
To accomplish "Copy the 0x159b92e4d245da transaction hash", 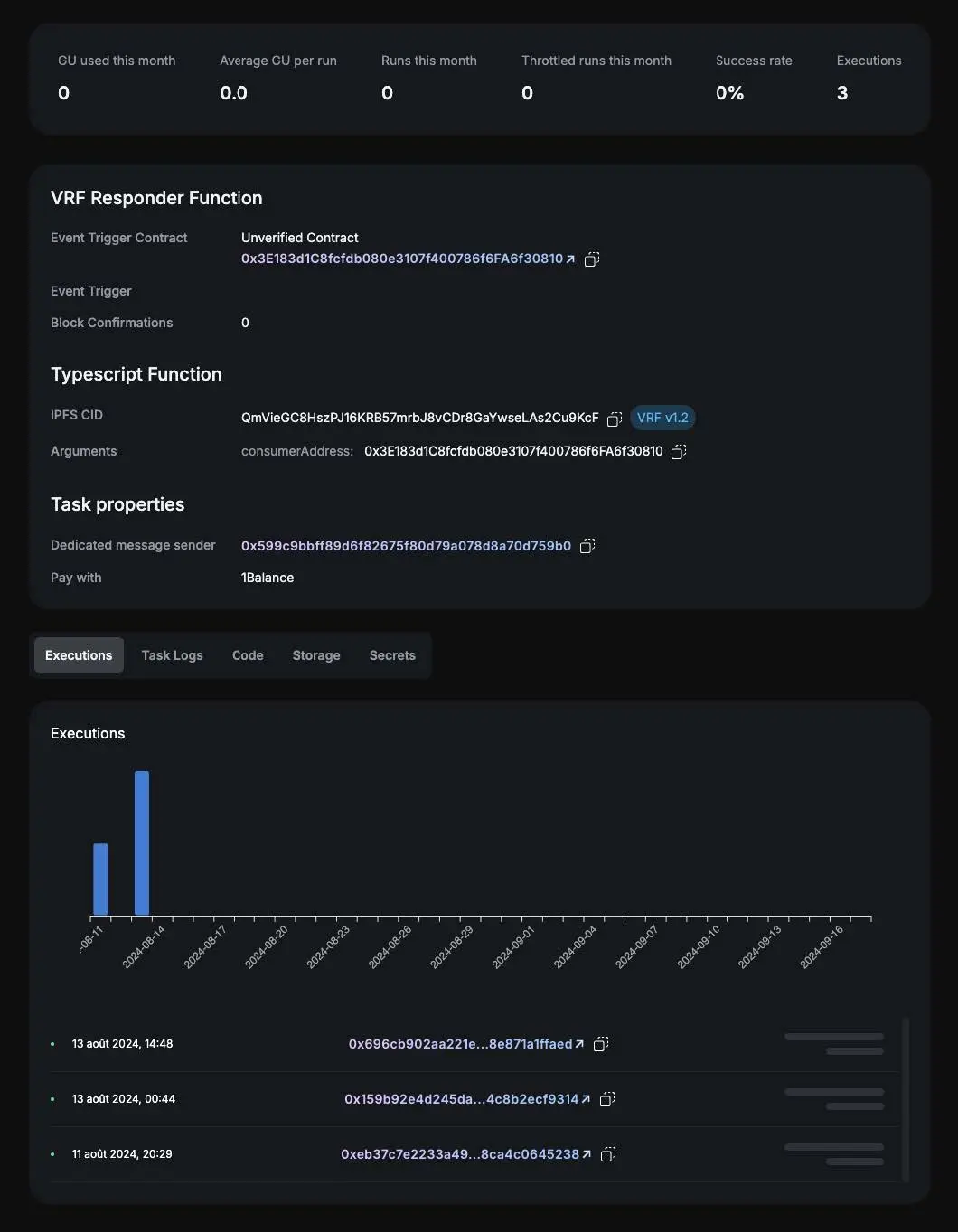I will pos(607,1099).
